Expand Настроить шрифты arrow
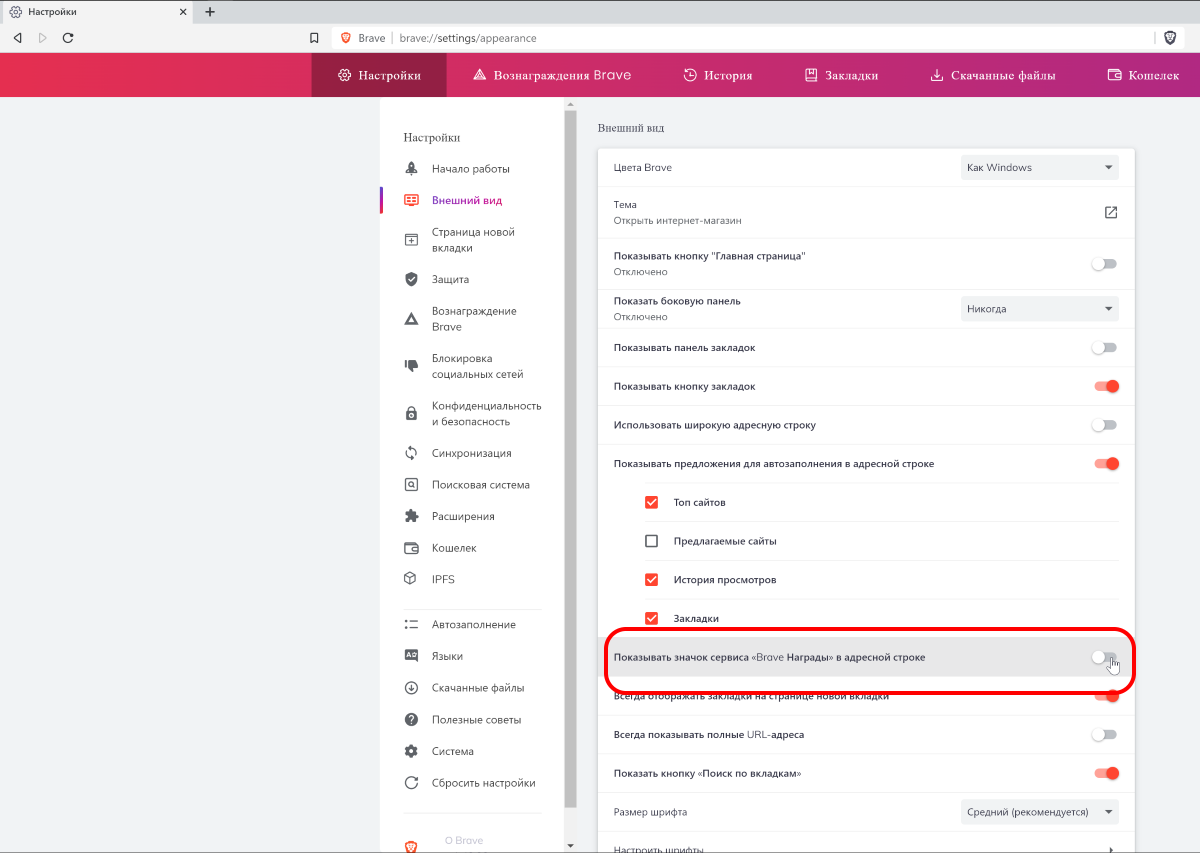 [1110, 849]
